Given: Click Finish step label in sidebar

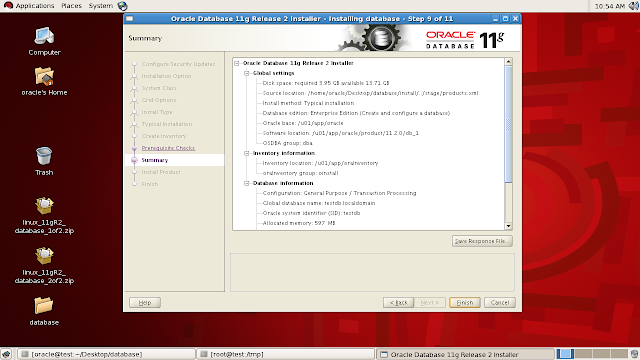Looking at the screenshot, I should point(149,184).
